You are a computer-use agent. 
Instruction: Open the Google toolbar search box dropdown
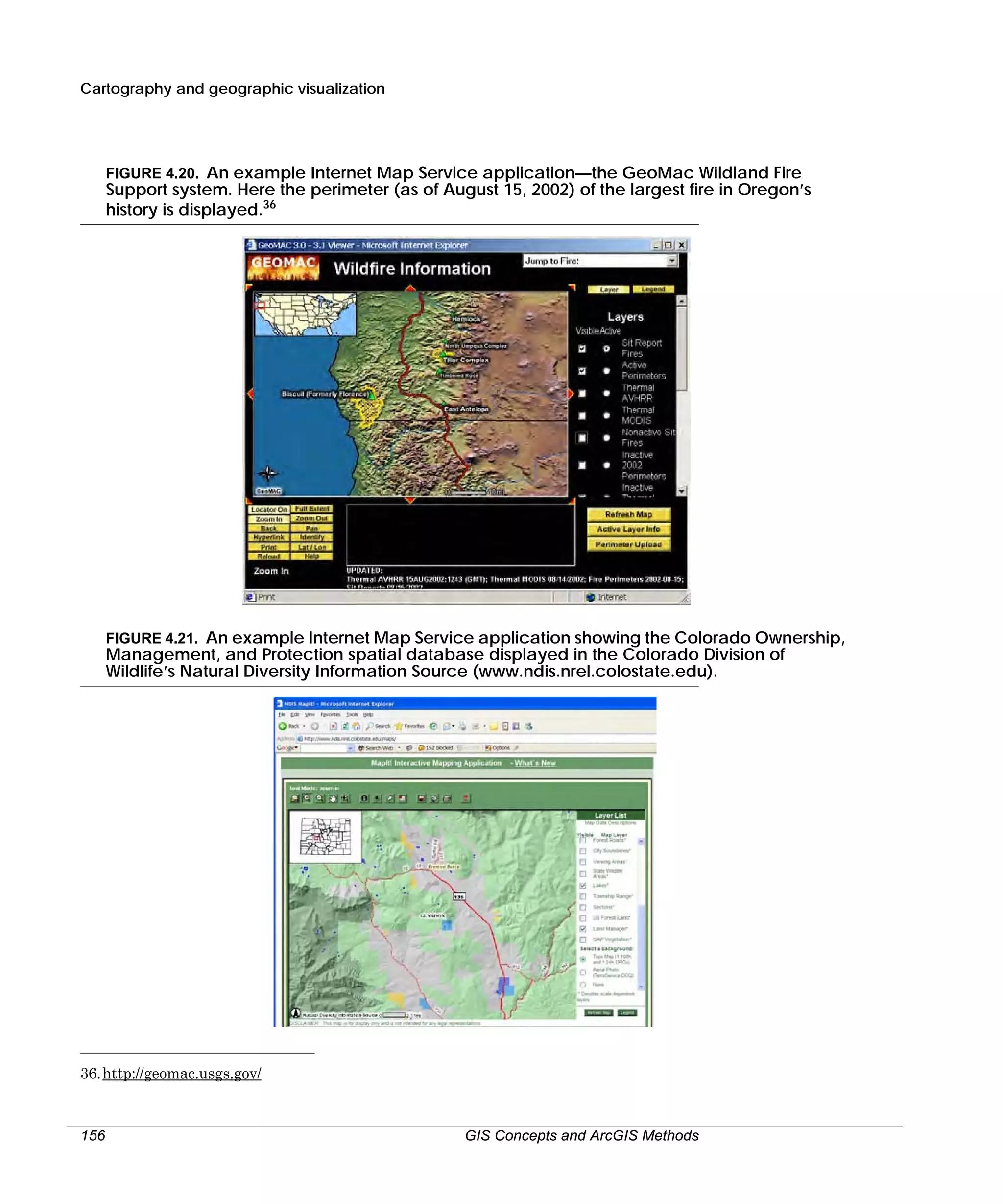tap(350, 748)
